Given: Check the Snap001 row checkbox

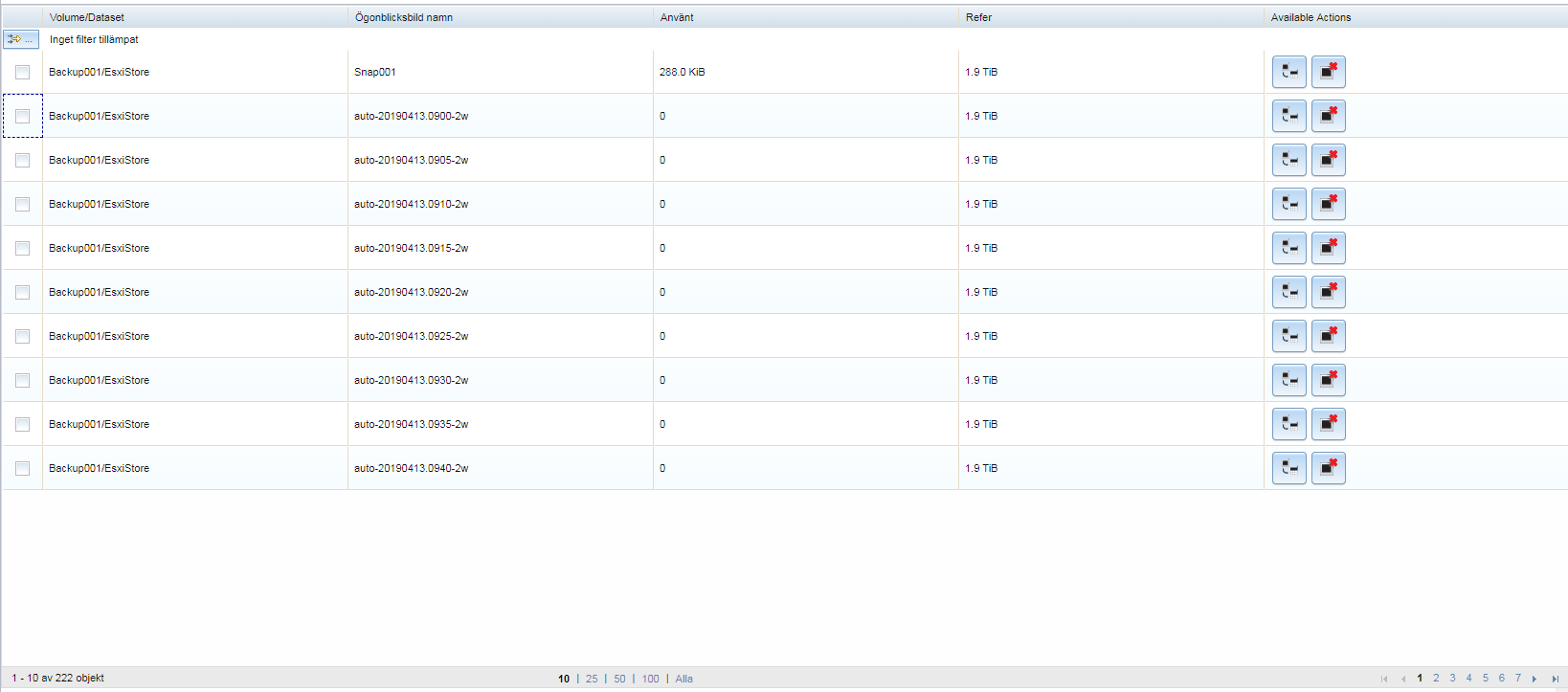Looking at the screenshot, I should click(x=23, y=72).
